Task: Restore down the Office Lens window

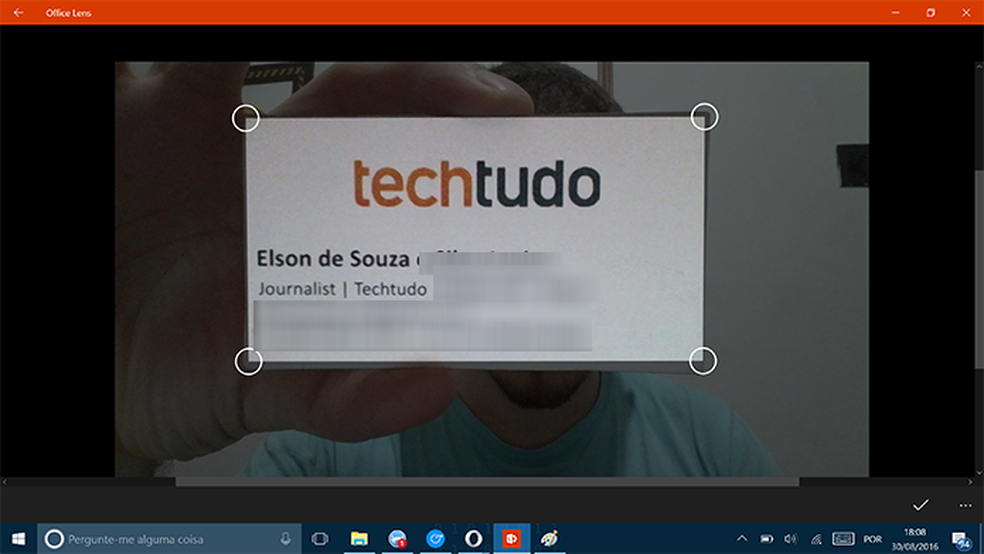Action: tap(931, 13)
